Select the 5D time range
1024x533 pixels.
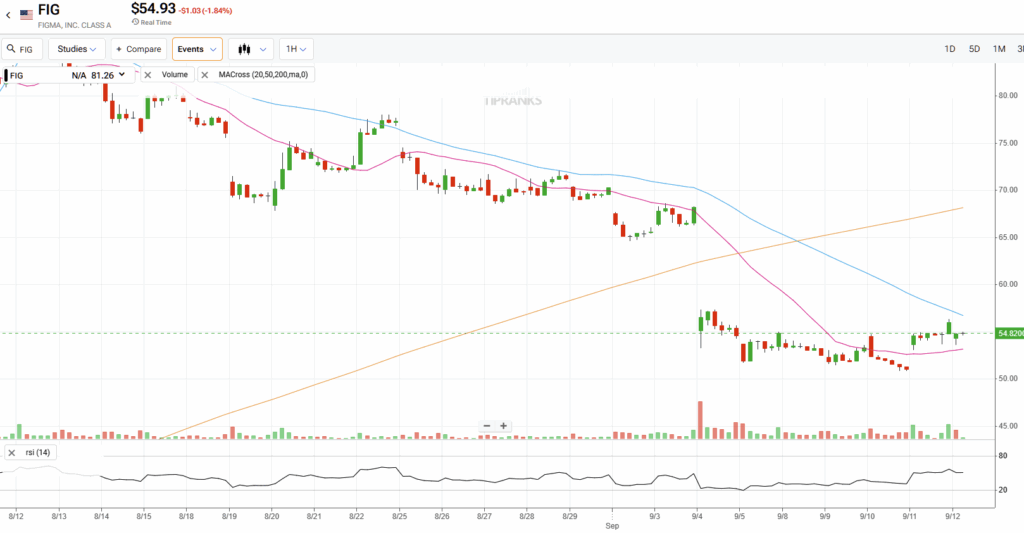coord(974,49)
